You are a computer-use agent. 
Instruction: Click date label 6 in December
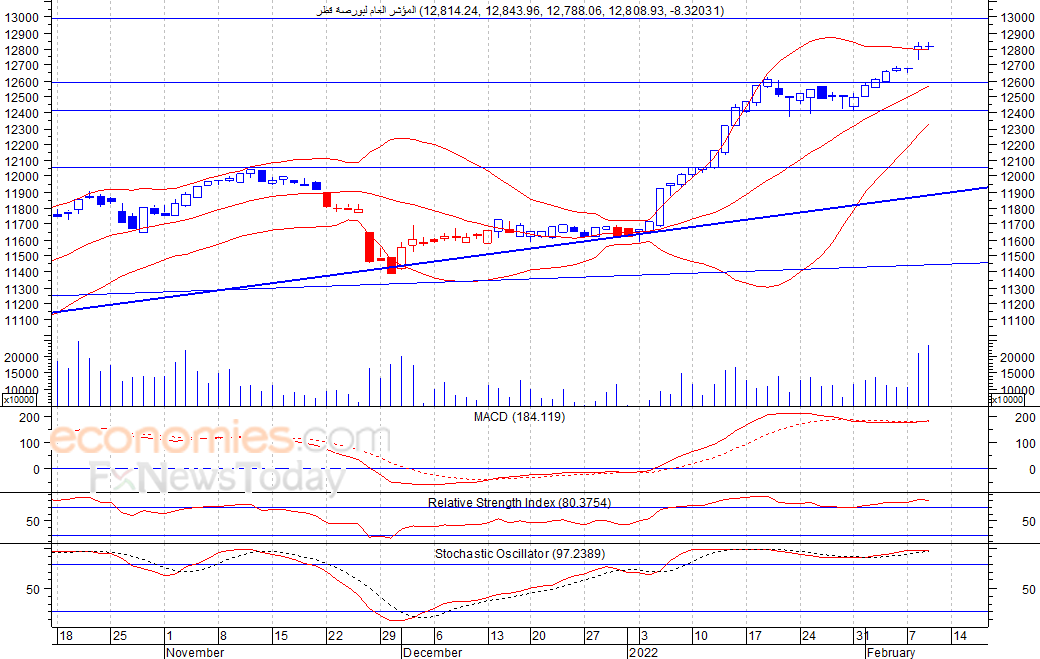click(439, 636)
